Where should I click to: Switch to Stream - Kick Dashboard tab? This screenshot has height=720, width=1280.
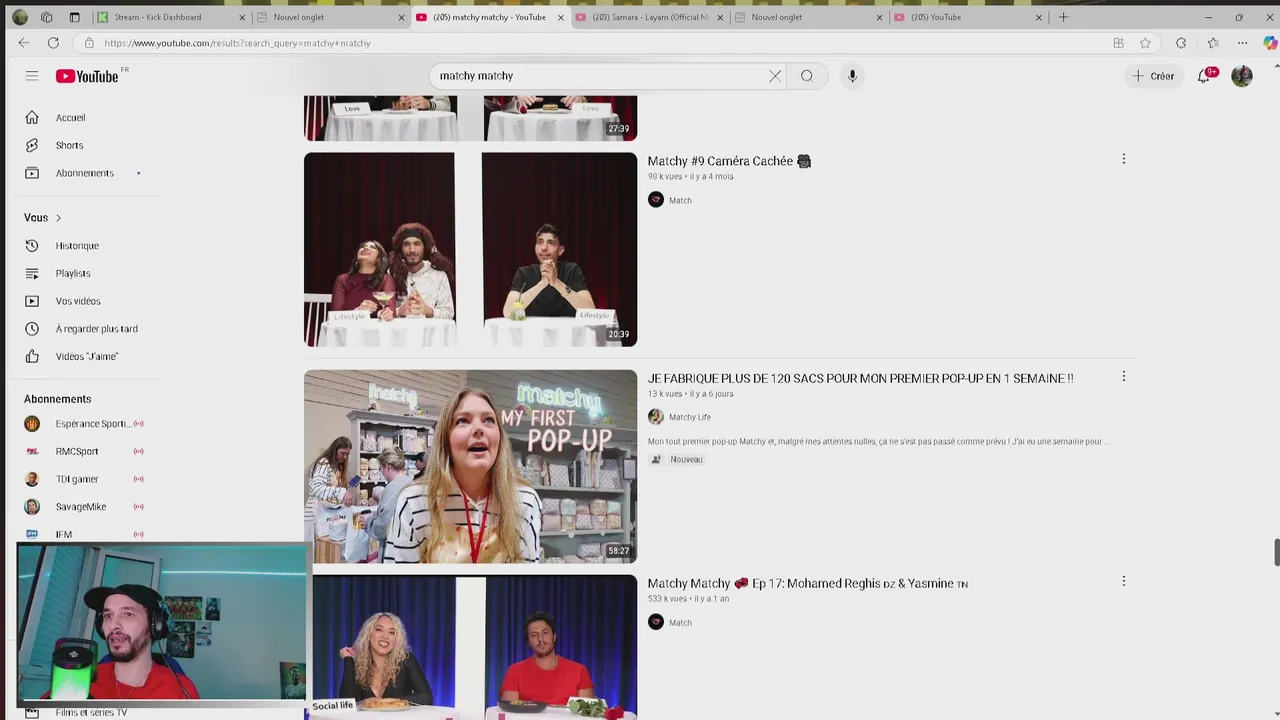point(170,17)
